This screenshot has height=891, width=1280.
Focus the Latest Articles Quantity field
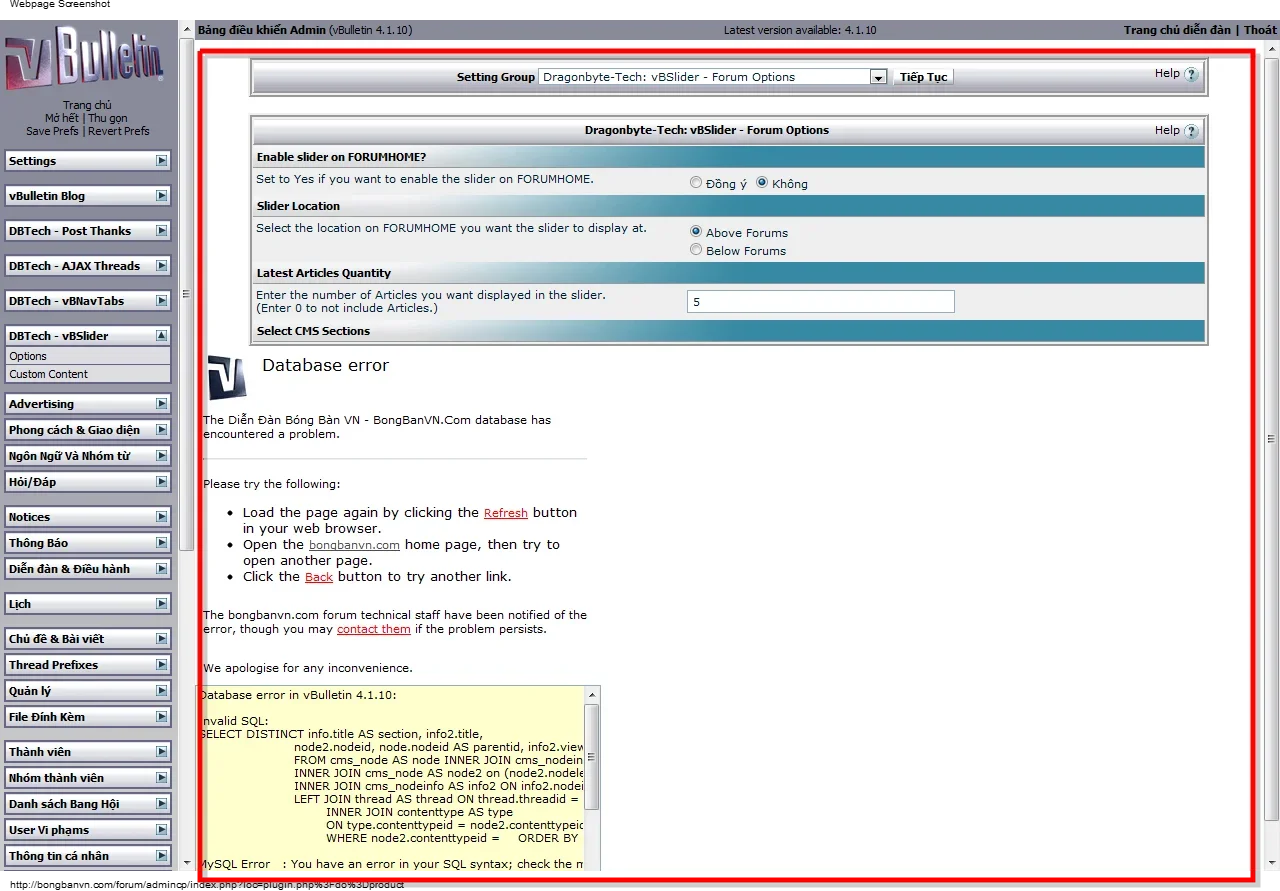click(x=821, y=301)
